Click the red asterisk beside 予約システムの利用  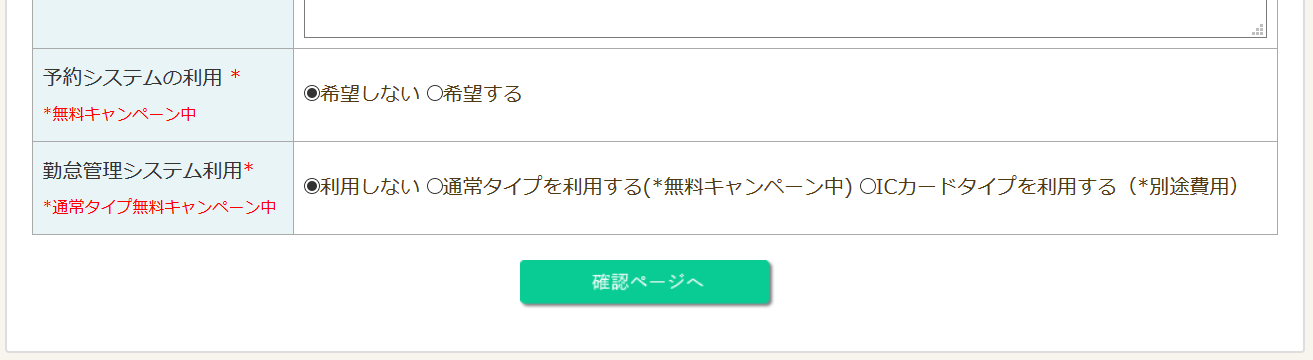235,76
